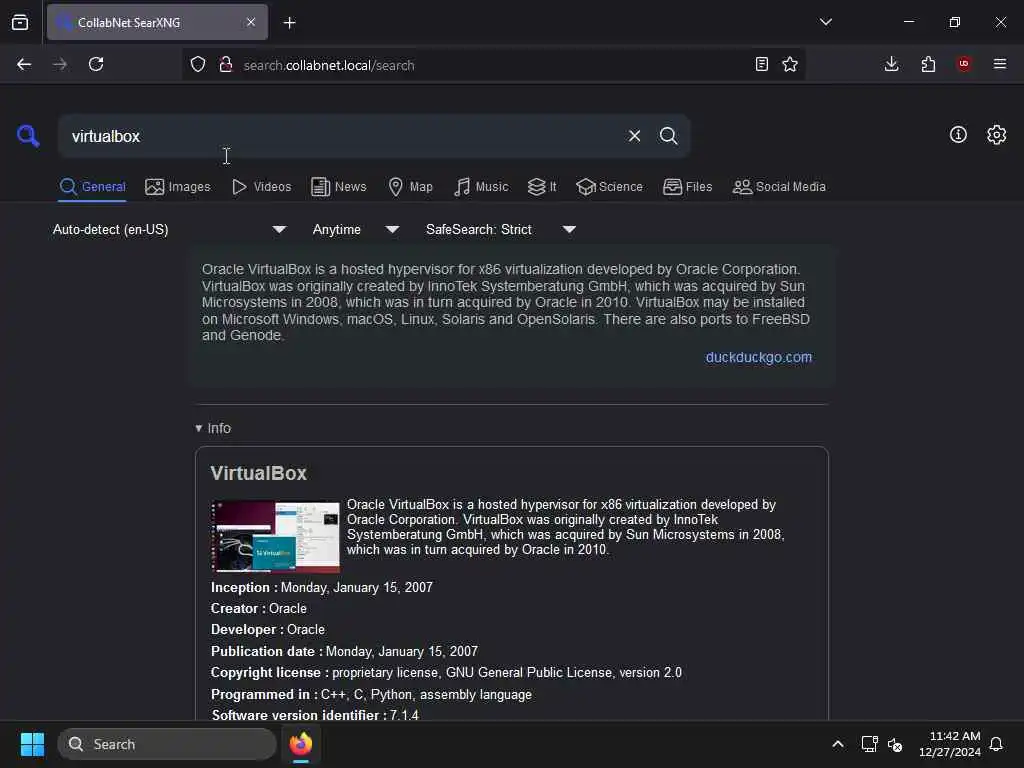Open notifications bell icon

click(996, 744)
